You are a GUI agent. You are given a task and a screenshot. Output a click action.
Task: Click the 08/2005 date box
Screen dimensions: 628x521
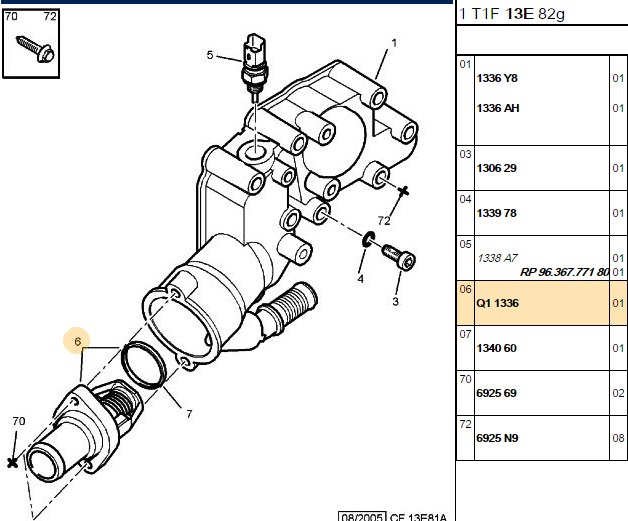[x=362, y=517]
